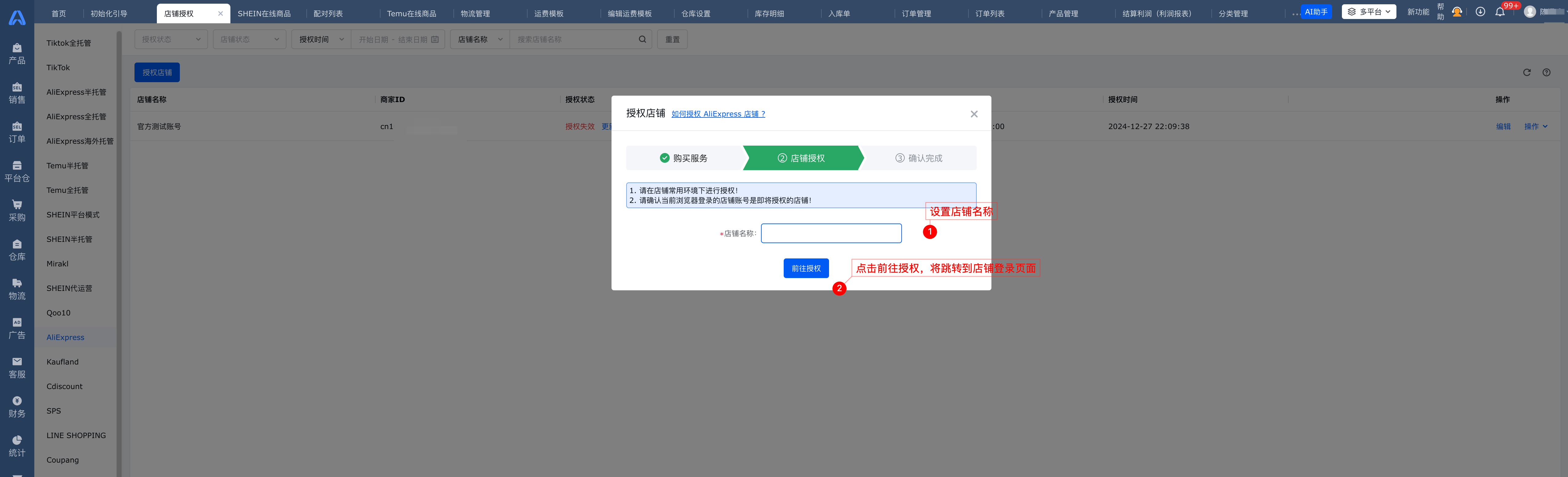
Task: Switch to the 分类管理 tab
Action: [1233, 13]
